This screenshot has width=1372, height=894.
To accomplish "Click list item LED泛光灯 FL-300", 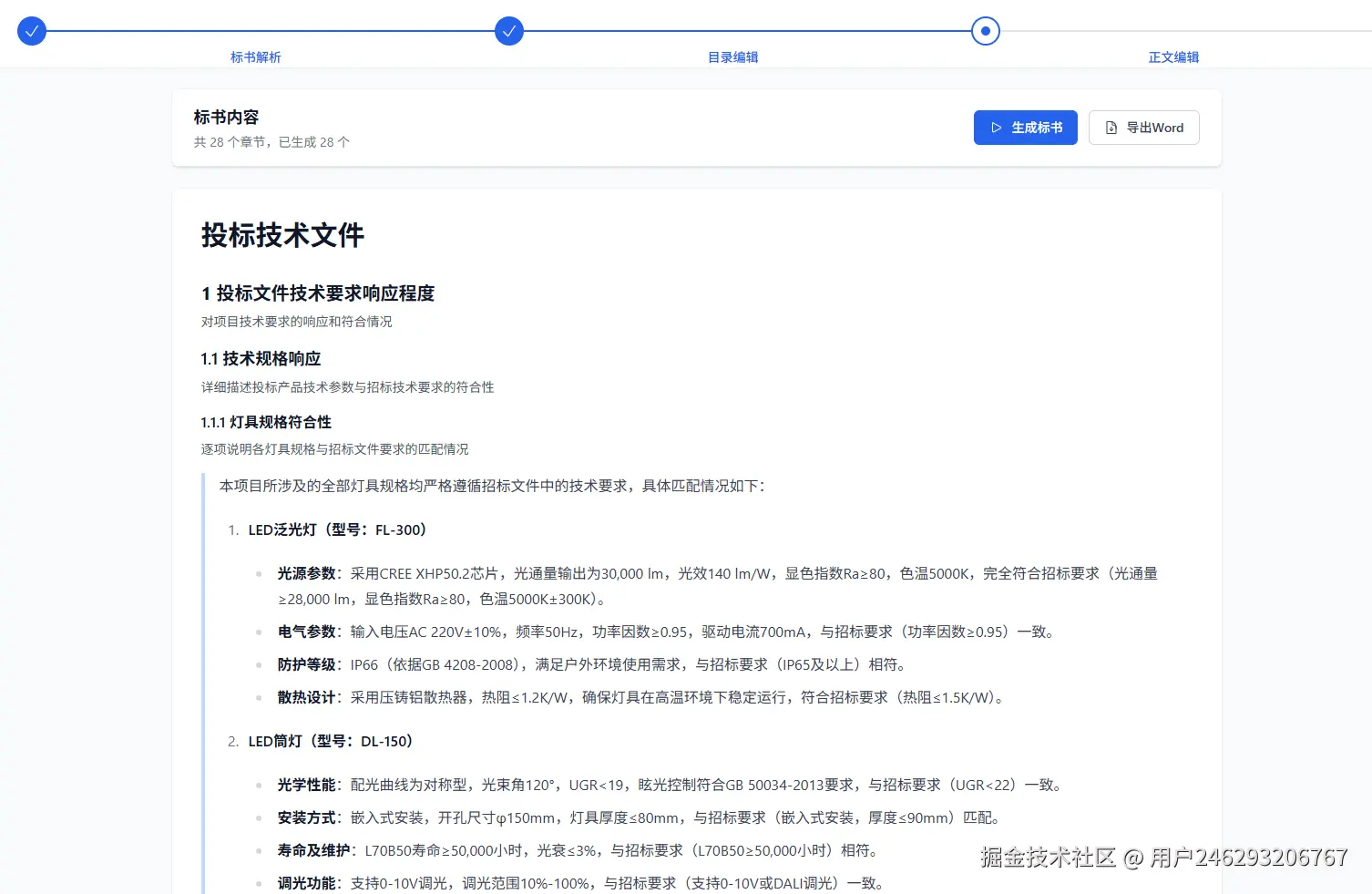I will pos(337,530).
